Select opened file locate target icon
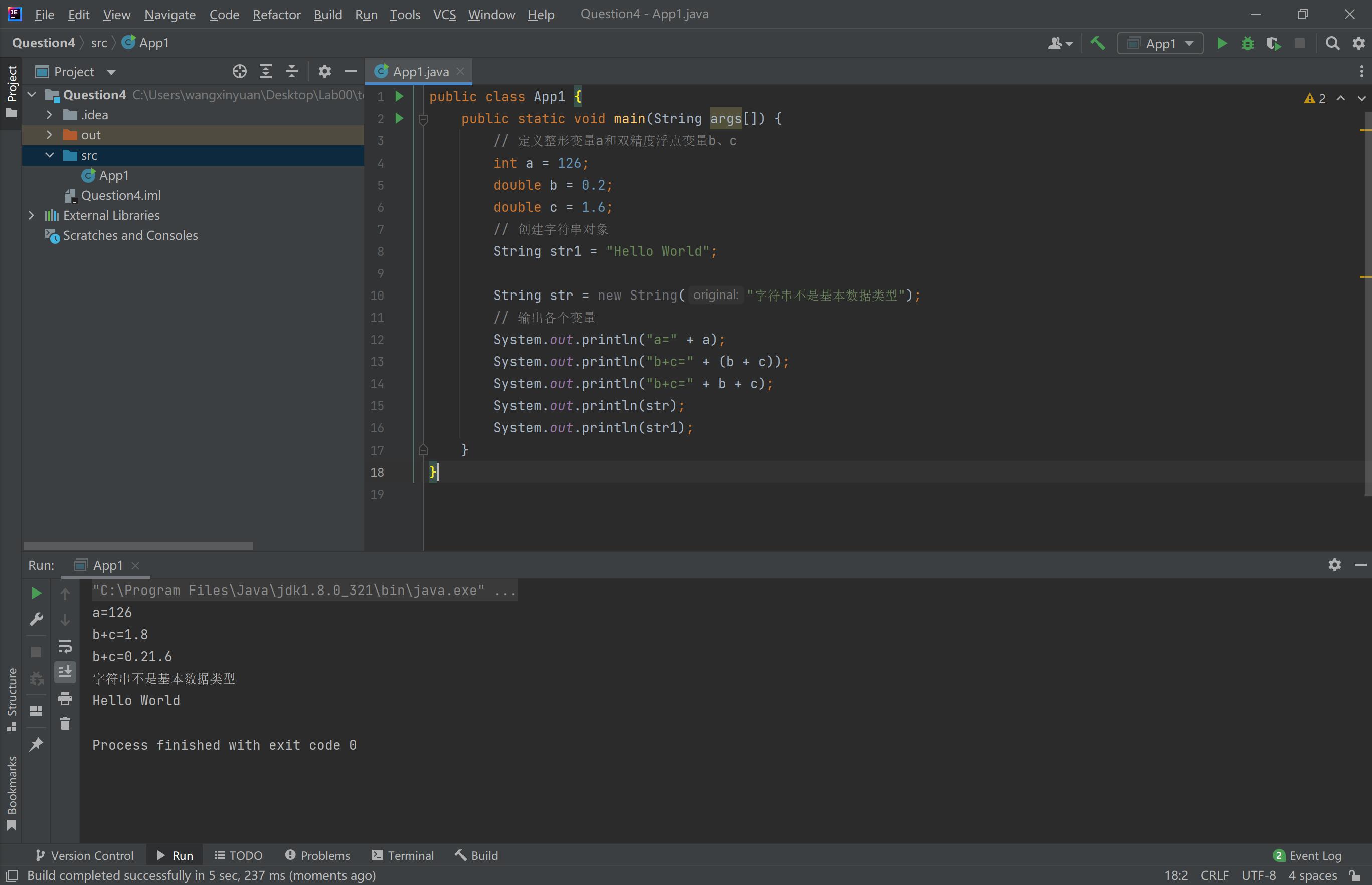 [240, 72]
